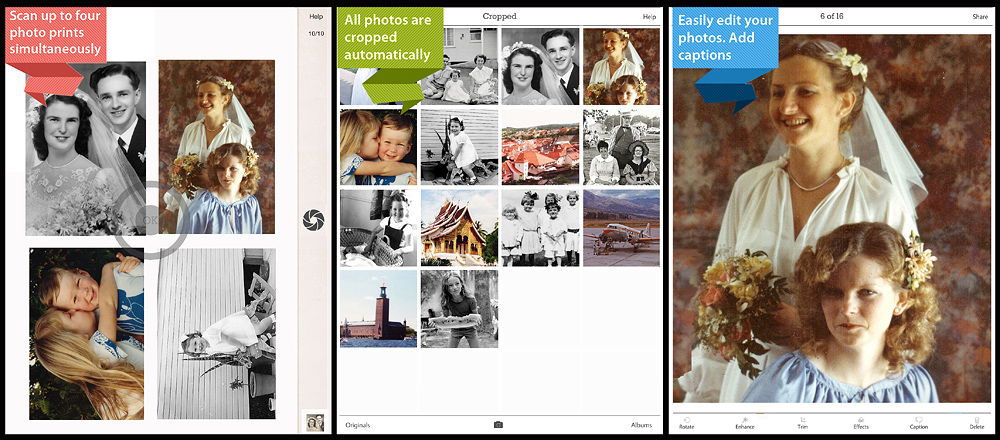The width and height of the screenshot is (1000, 440).
Task: Select the wedding couple print in scan area
Action: tap(85, 149)
